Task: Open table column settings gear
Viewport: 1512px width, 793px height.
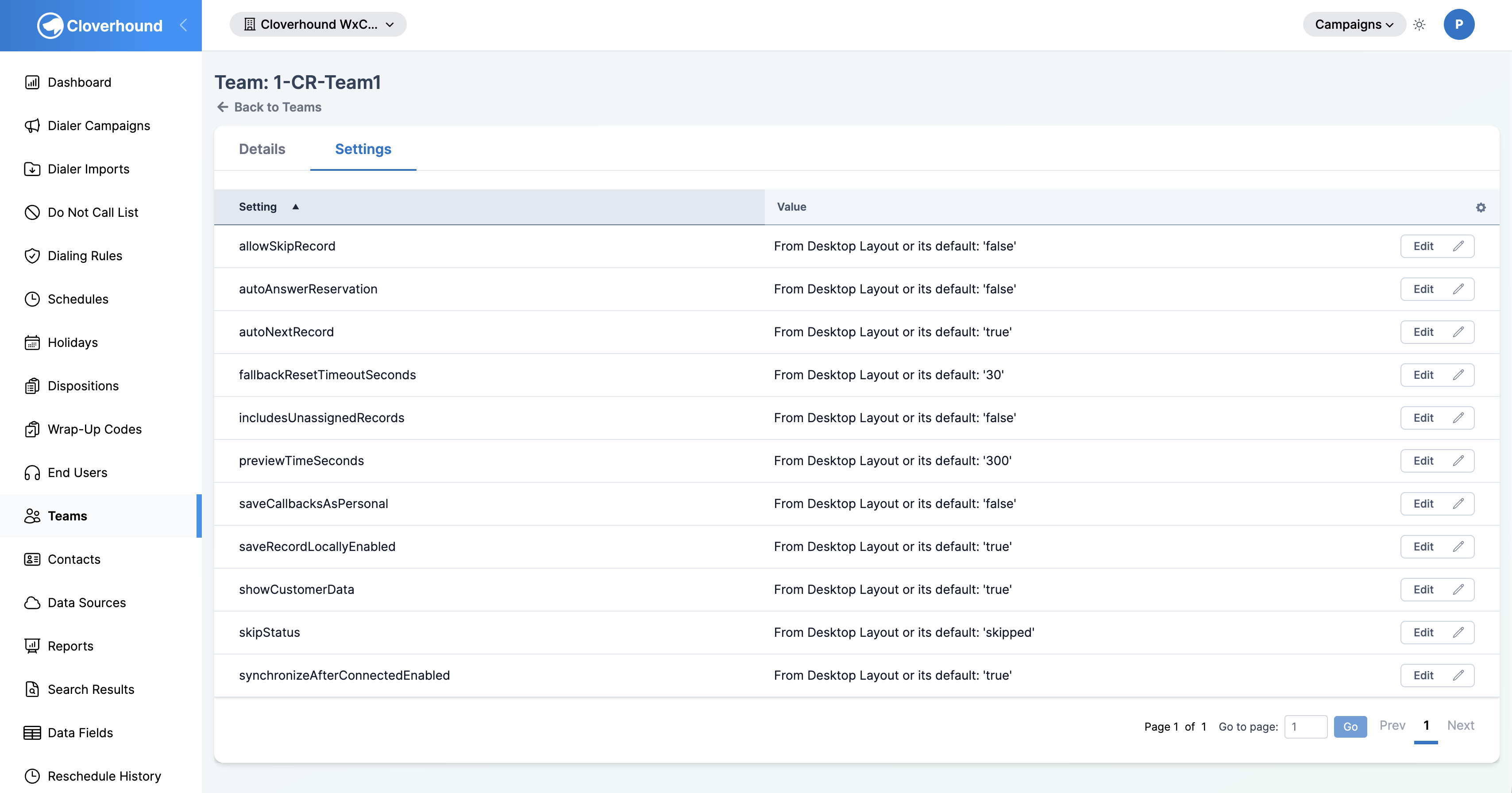Action: point(1481,207)
